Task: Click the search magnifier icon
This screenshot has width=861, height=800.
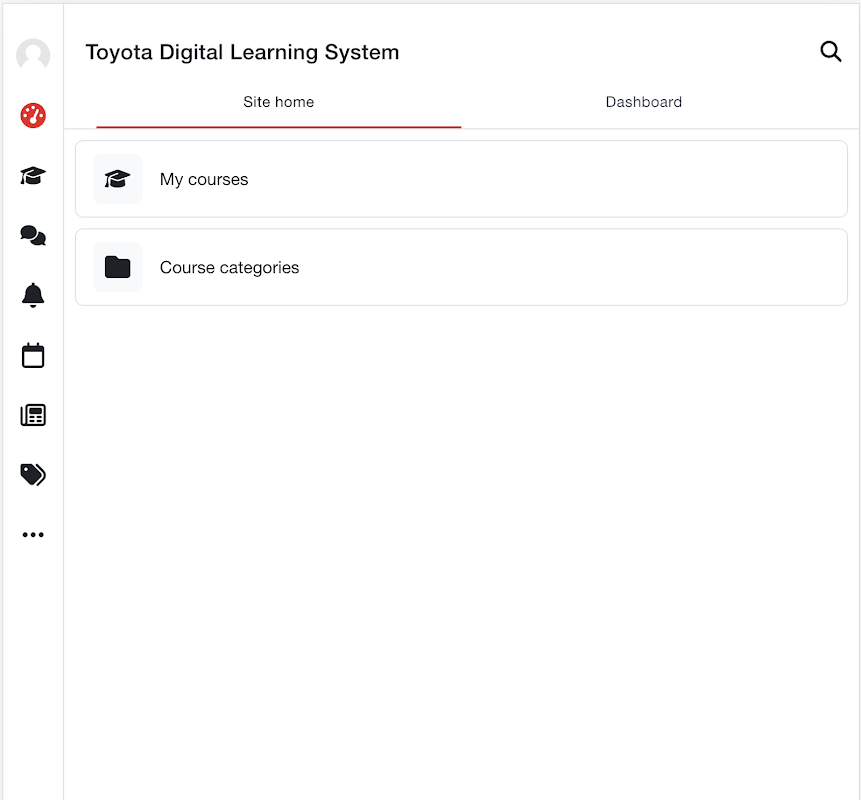Action: 831,52
